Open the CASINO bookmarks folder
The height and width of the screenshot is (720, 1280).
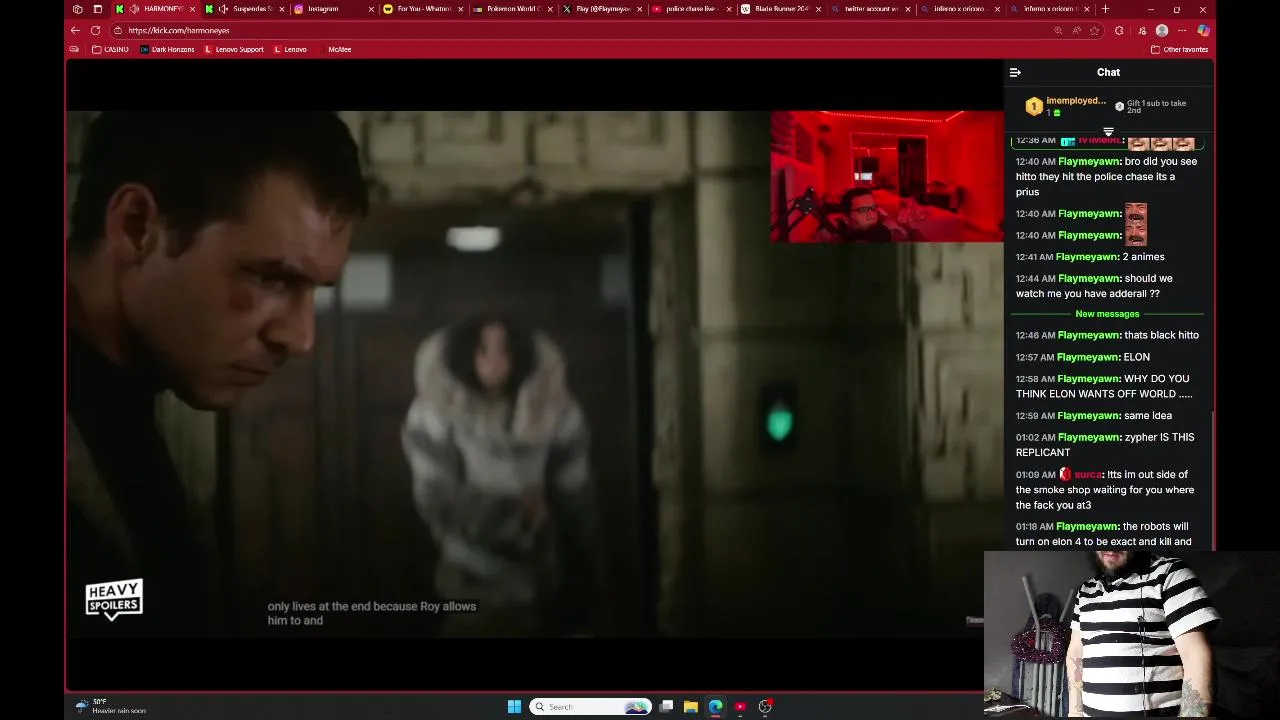[110, 49]
